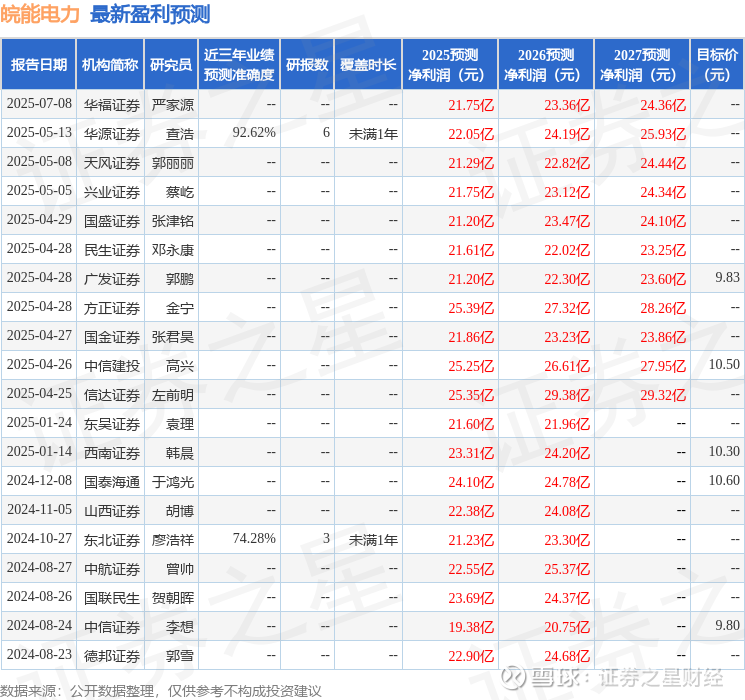Screen dimensions: 745x700
Task: Select date cell 2025-01-24
Action: (39, 422)
